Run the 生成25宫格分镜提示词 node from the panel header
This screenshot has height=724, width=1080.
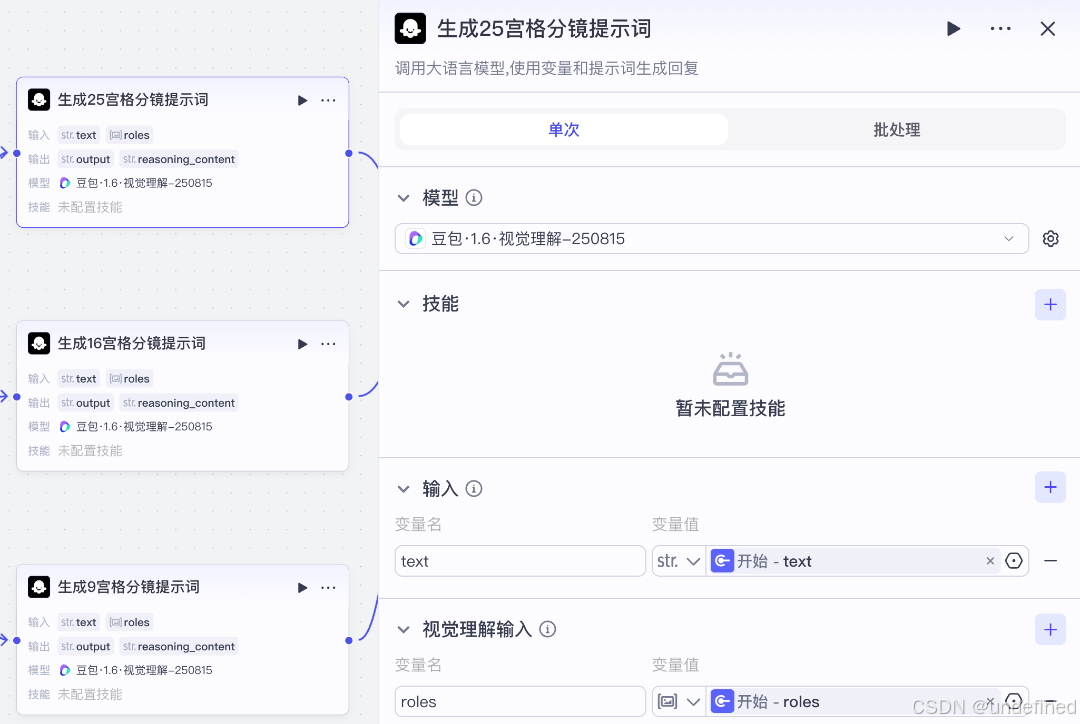[953, 29]
